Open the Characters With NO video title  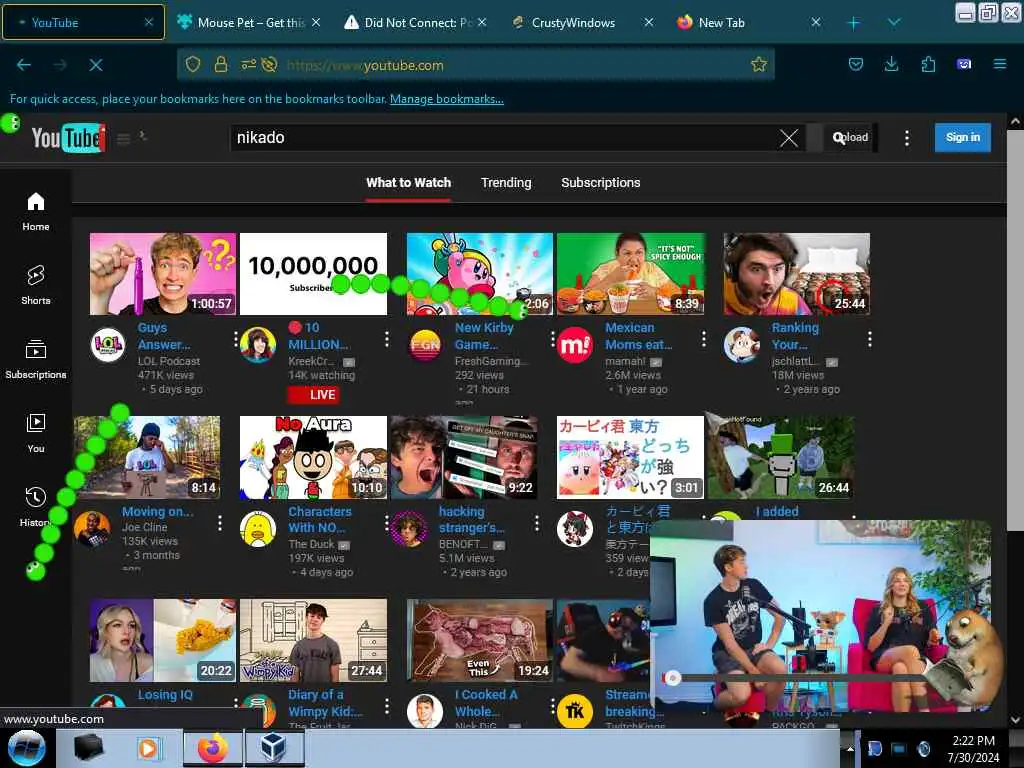tap(320, 520)
